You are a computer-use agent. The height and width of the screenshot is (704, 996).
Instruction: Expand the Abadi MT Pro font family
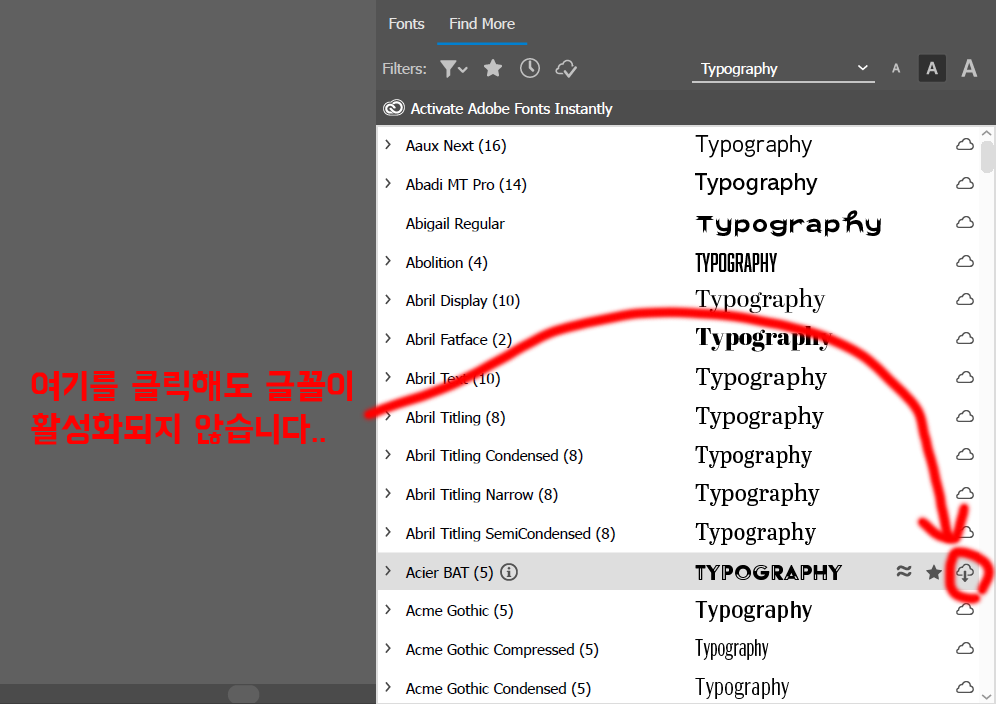388,184
